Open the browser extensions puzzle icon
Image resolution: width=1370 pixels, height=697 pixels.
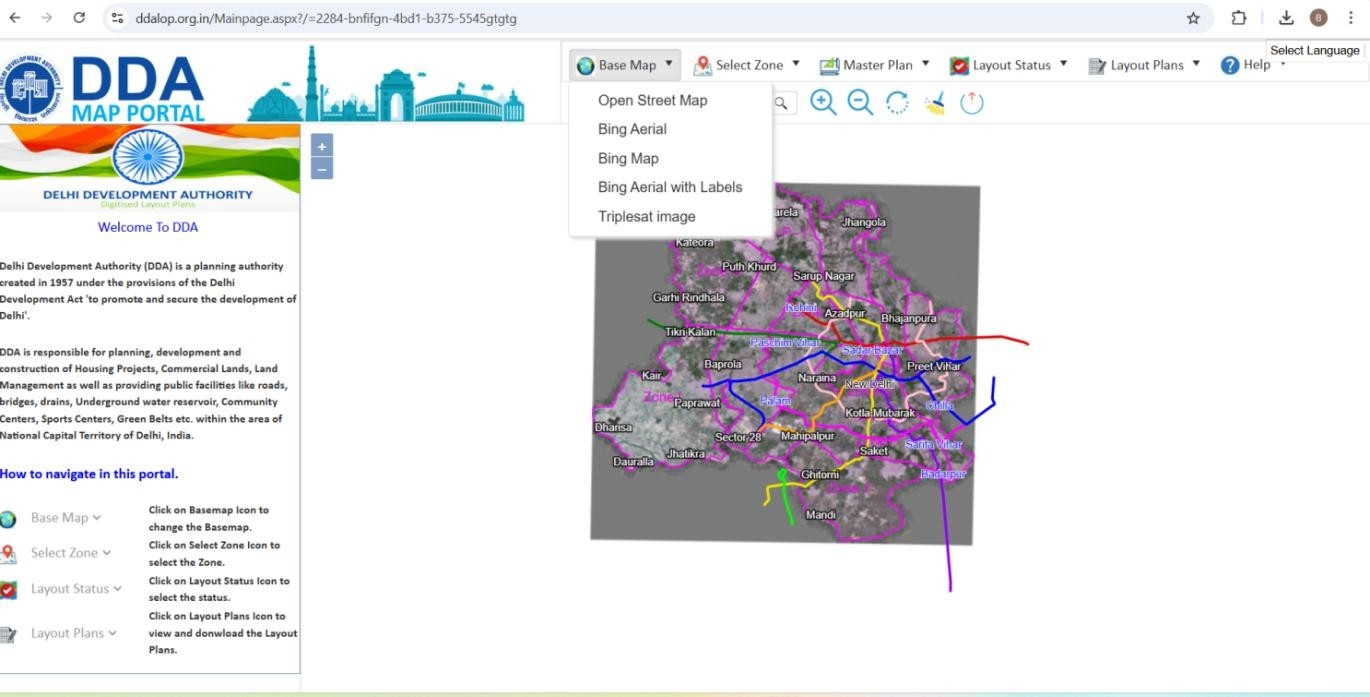[1239, 18]
